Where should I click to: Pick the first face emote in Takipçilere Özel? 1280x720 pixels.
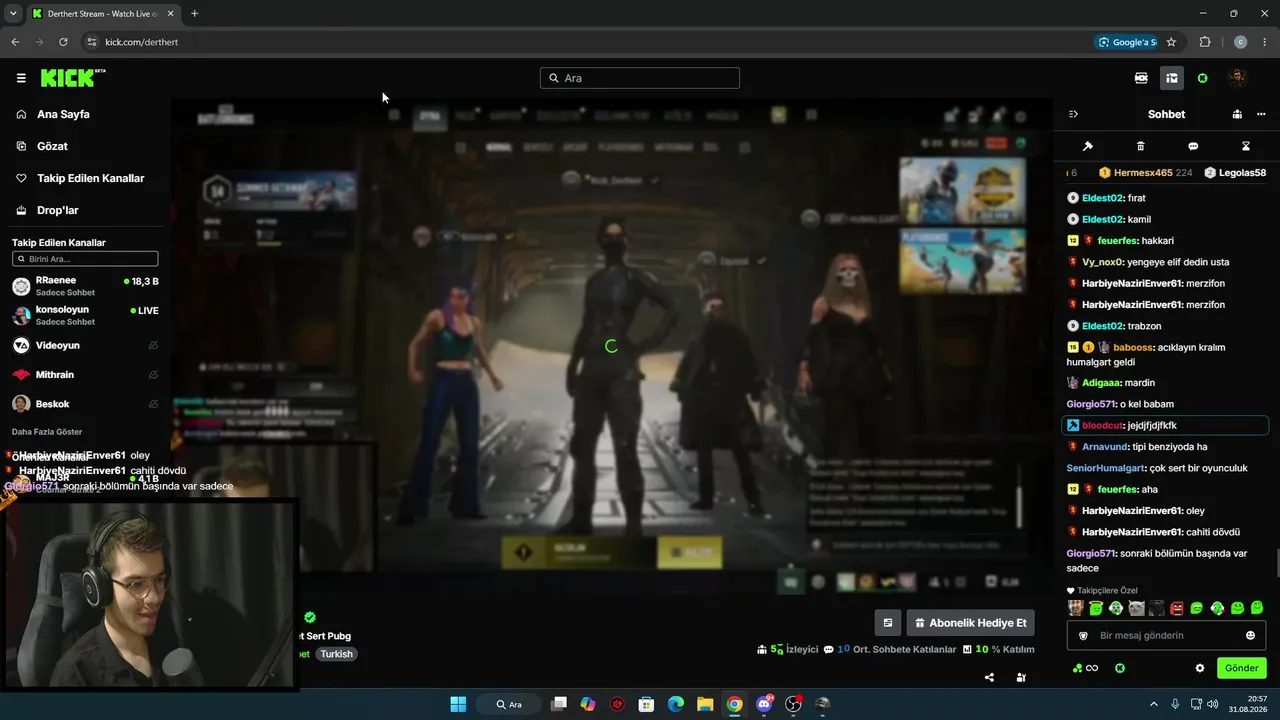click(x=1075, y=608)
